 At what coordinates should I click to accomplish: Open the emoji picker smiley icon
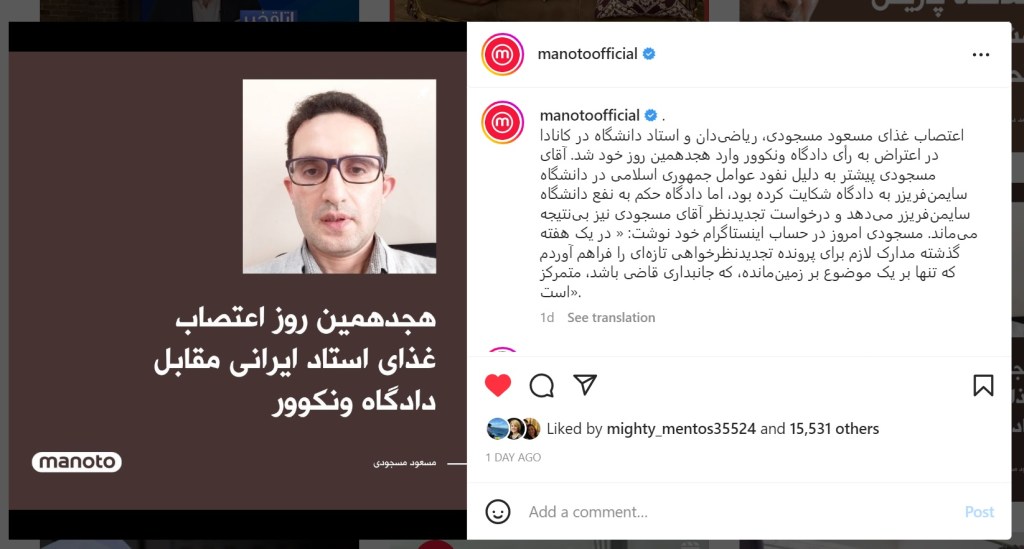(498, 512)
